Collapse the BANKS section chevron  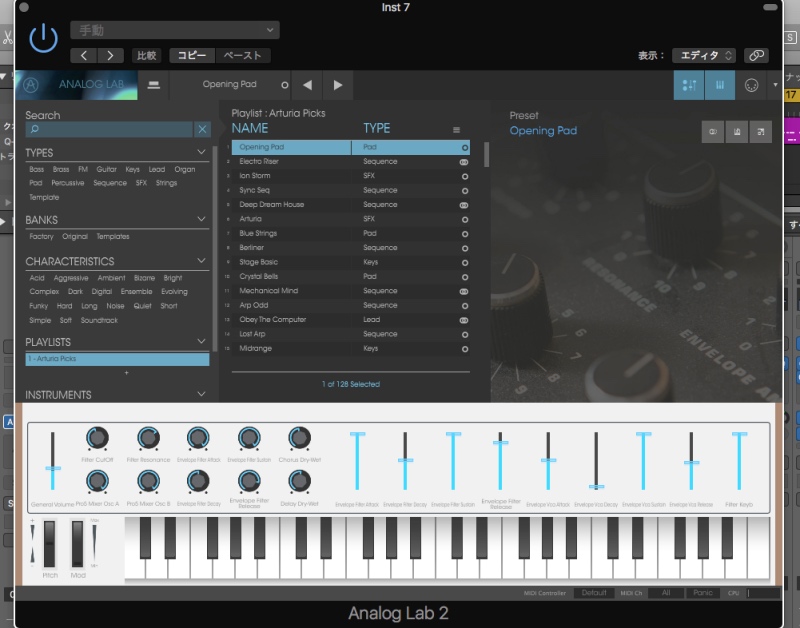[202, 219]
